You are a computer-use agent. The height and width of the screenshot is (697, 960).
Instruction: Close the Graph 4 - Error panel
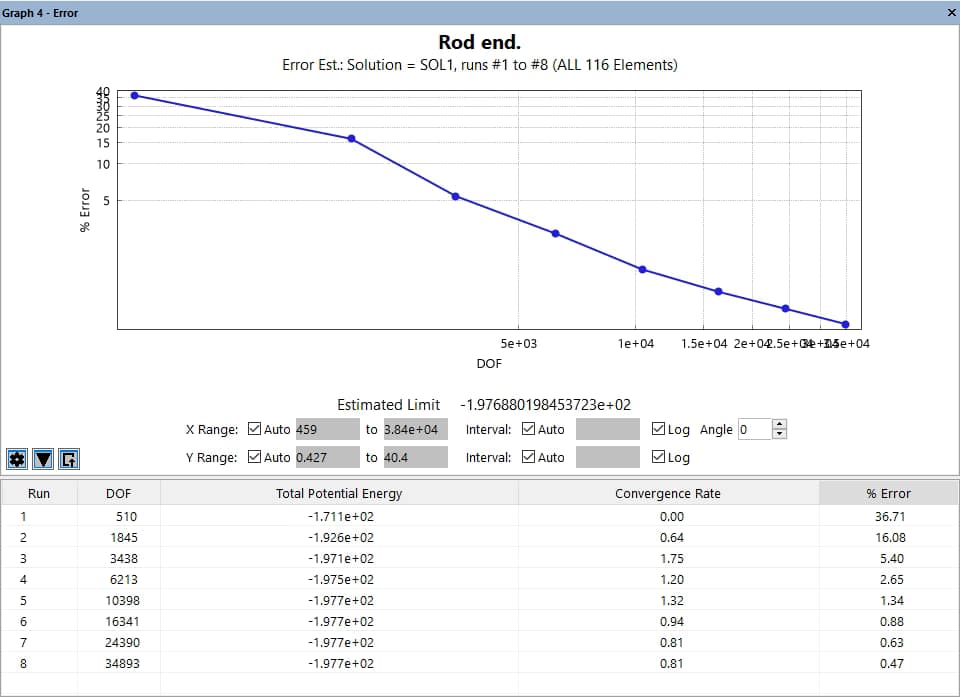tap(950, 13)
